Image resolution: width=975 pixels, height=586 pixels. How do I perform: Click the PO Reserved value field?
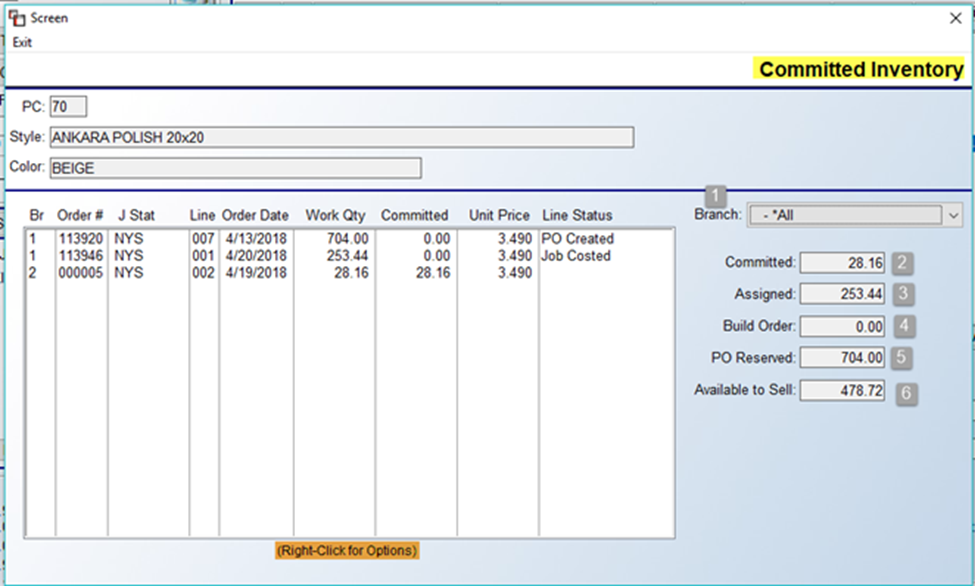pos(842,358)
